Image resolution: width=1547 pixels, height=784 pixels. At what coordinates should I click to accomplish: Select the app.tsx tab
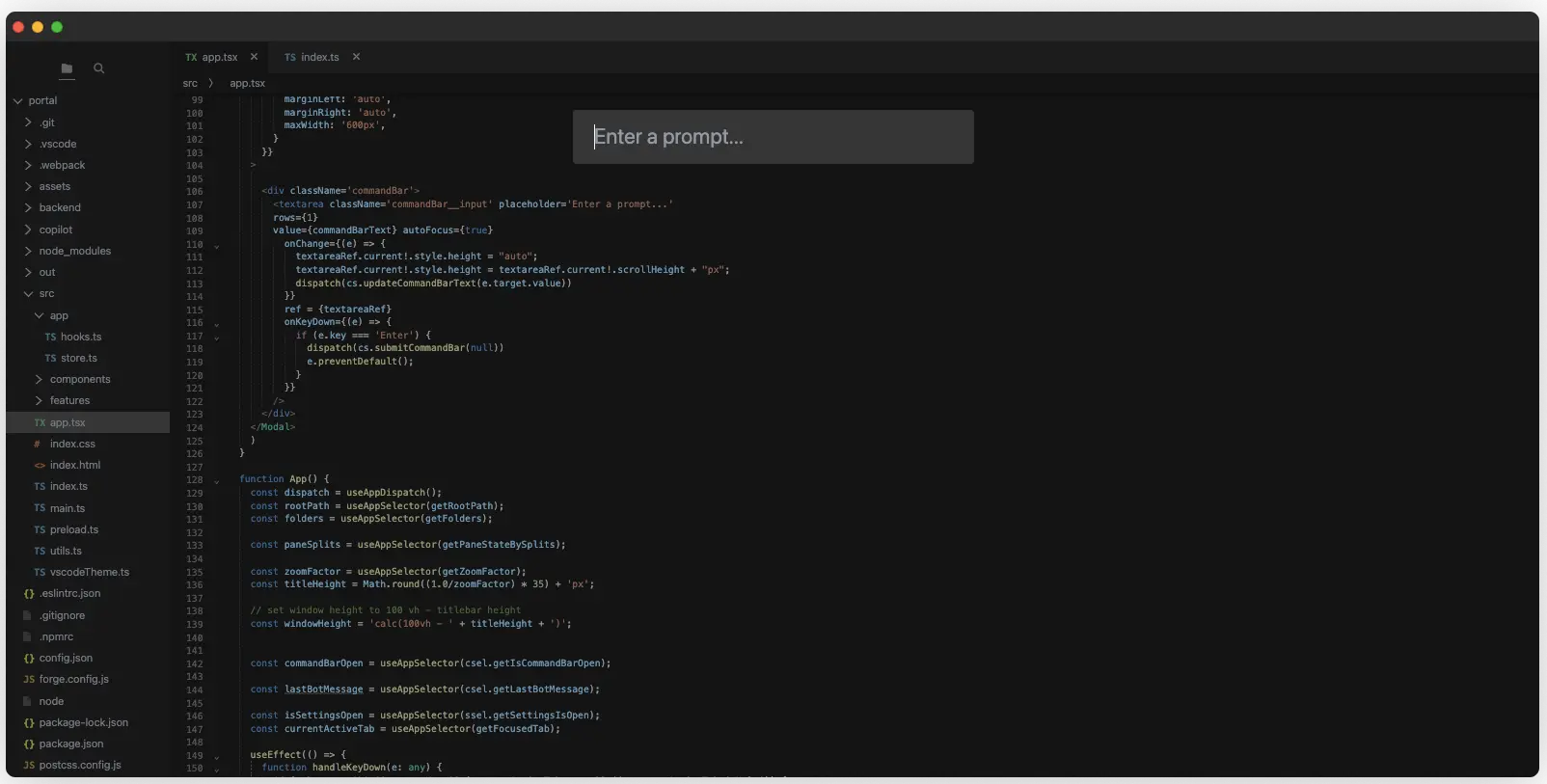tap(219, 57)
